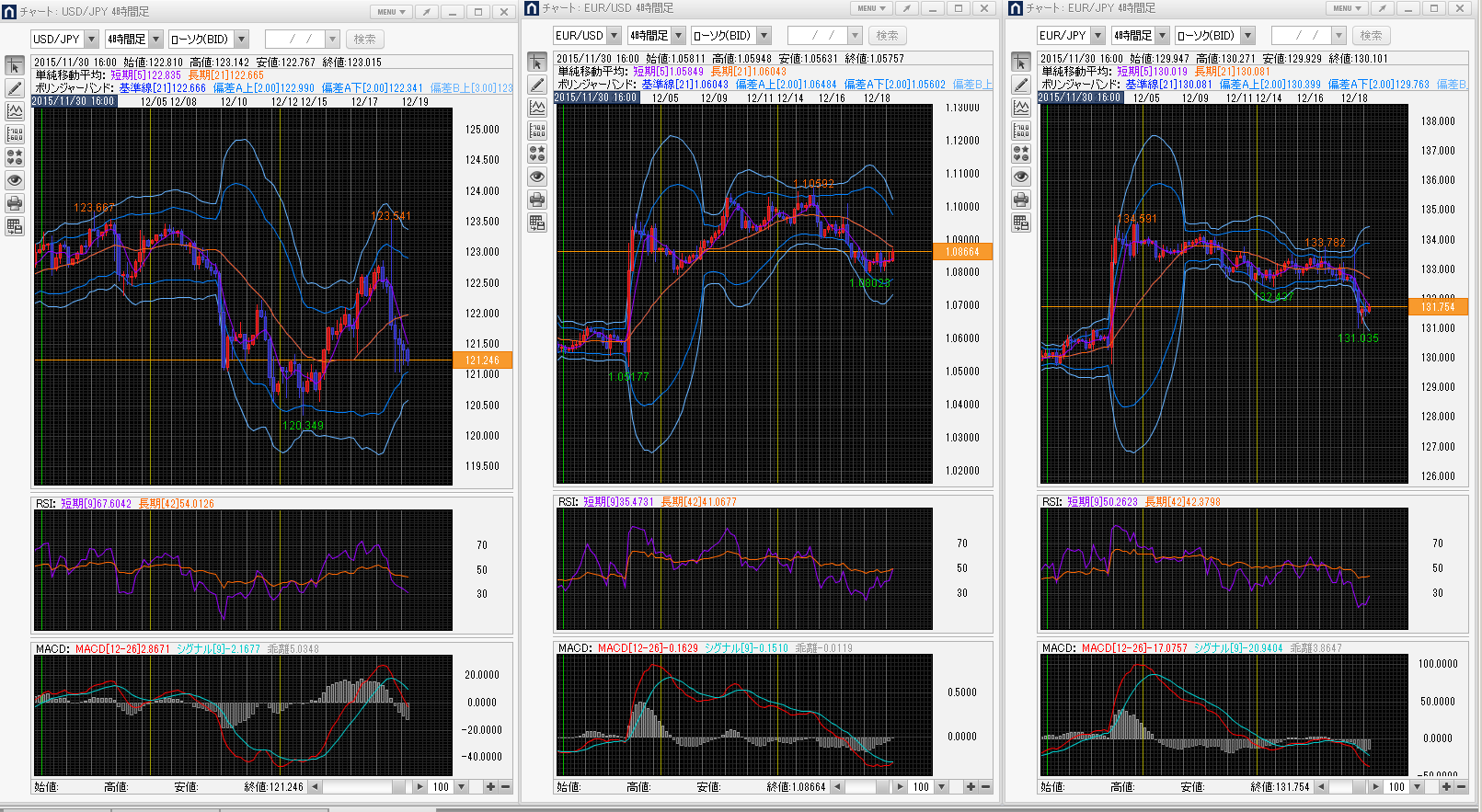Select the crosshair cursor tool in USD/JPY chart
Viewport: 1482px width, 812px height.
coord(15,66)
